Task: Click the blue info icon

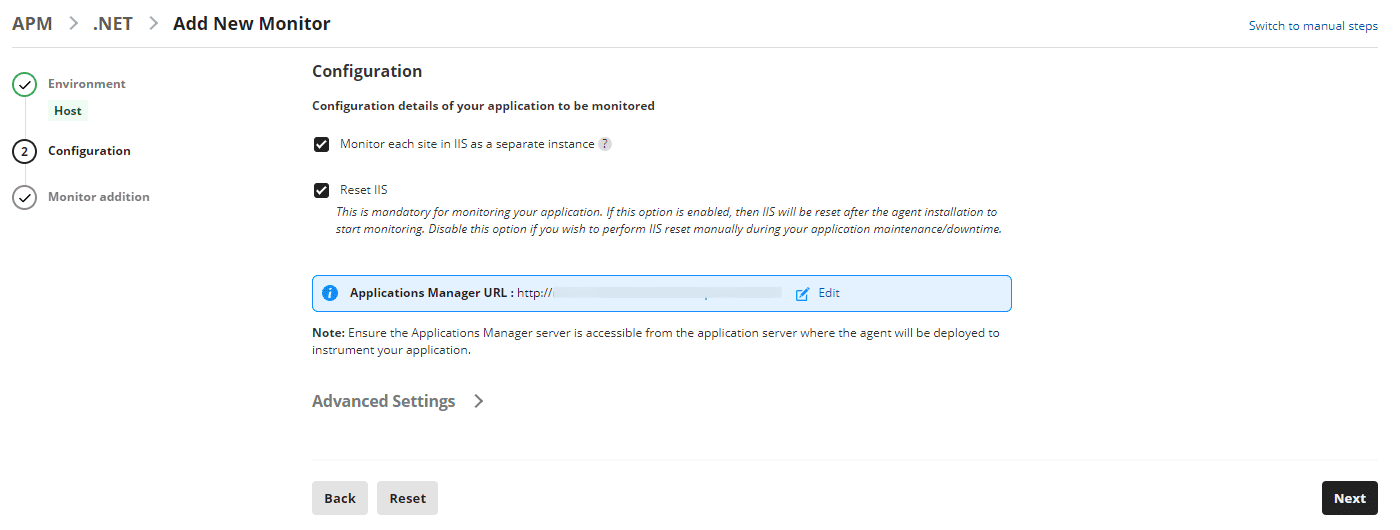Action: tap(330, 293)
